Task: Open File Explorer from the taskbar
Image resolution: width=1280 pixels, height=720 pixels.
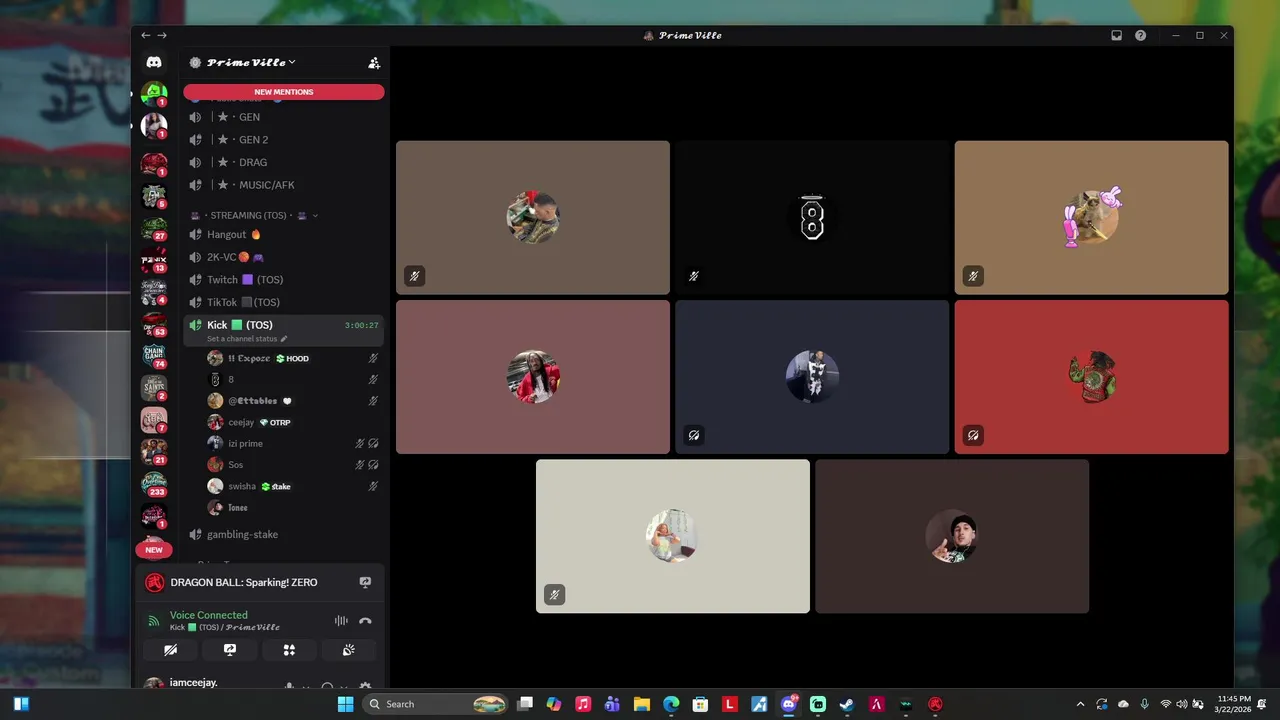Action: click(642, 704)
